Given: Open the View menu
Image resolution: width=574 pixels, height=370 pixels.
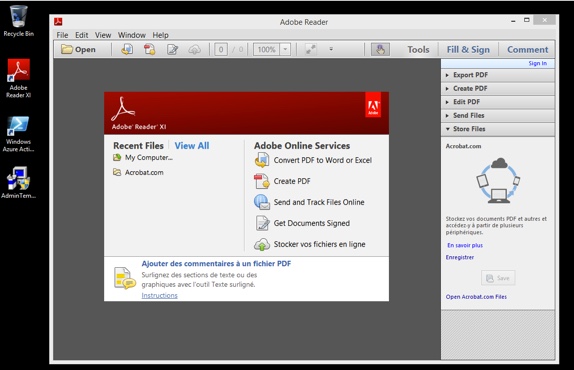Looking at the screenshot, I should (x=103, y=35).
